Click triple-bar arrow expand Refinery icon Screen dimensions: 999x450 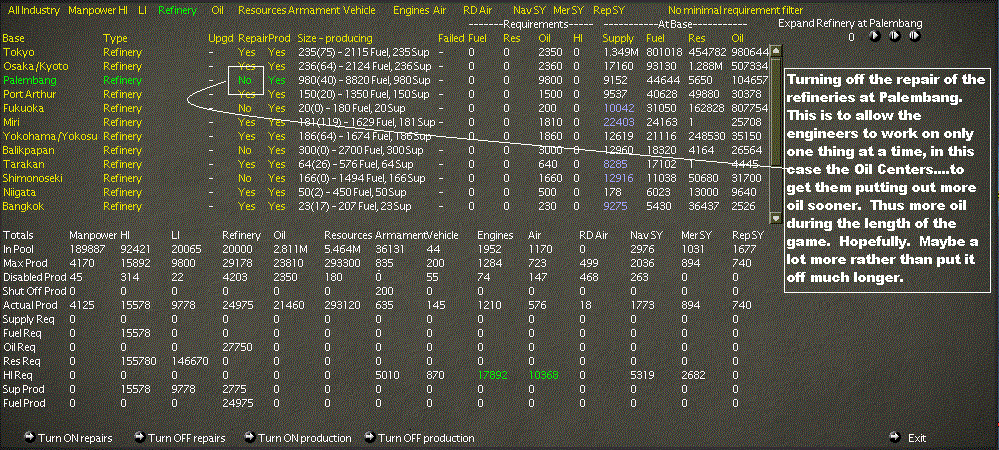[916, 37]
